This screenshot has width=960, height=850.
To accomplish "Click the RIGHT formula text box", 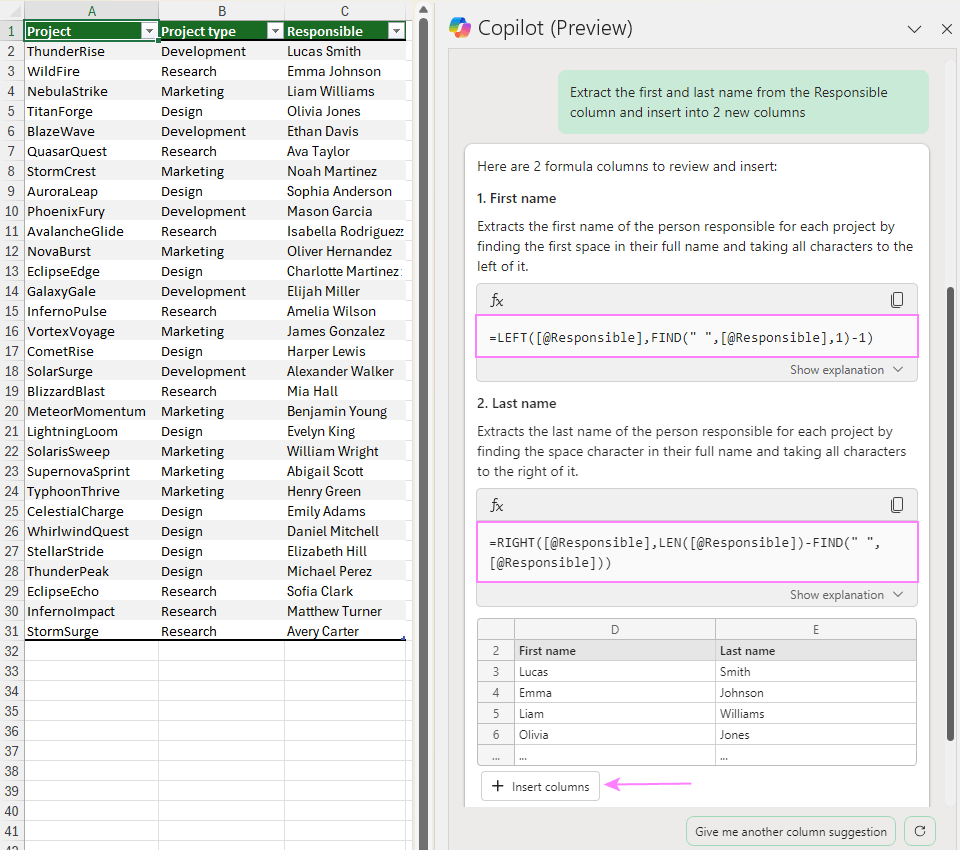I will pos(697,552).
